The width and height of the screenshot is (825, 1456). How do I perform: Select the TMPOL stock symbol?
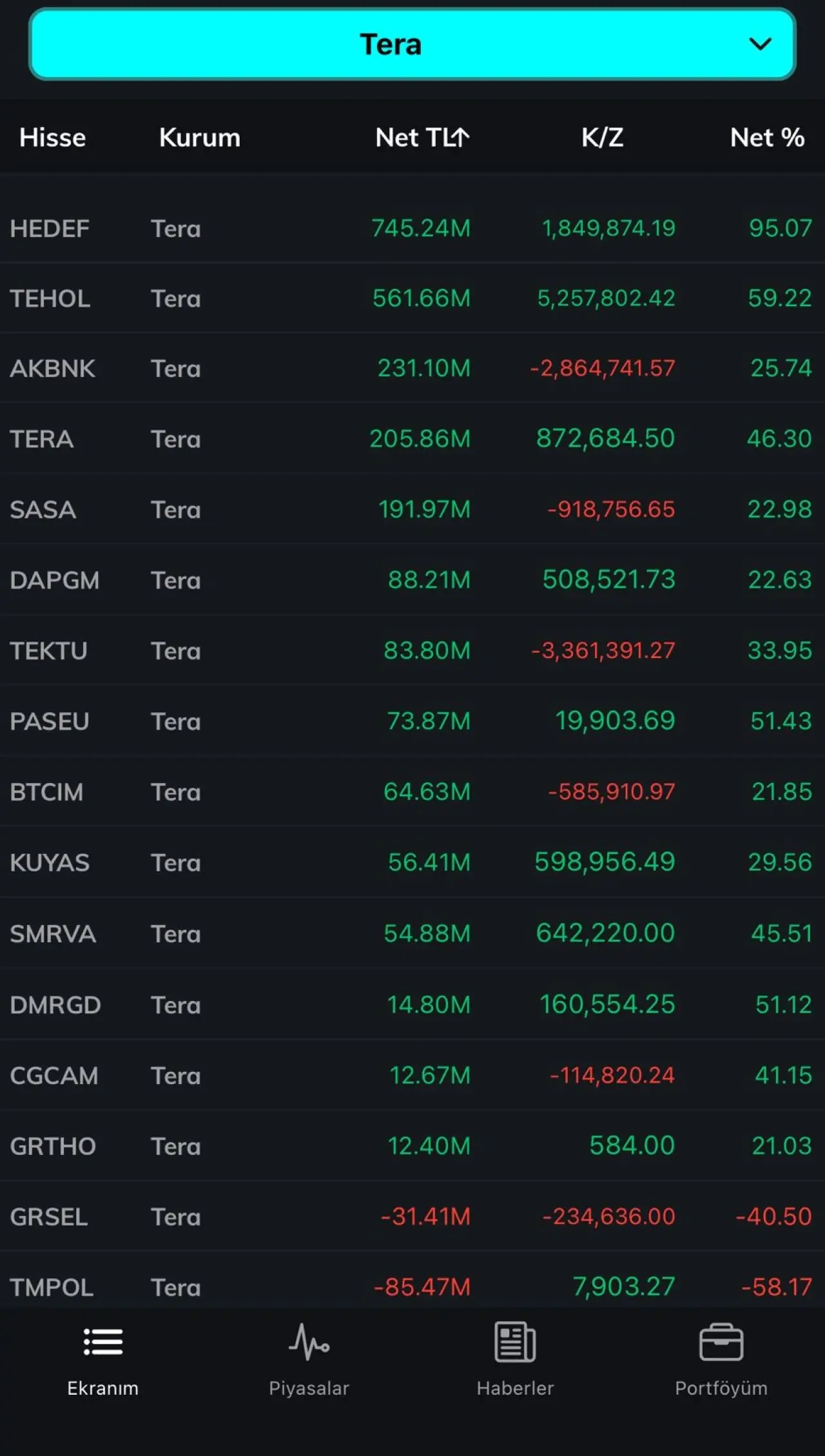(x=52, y=1287)
